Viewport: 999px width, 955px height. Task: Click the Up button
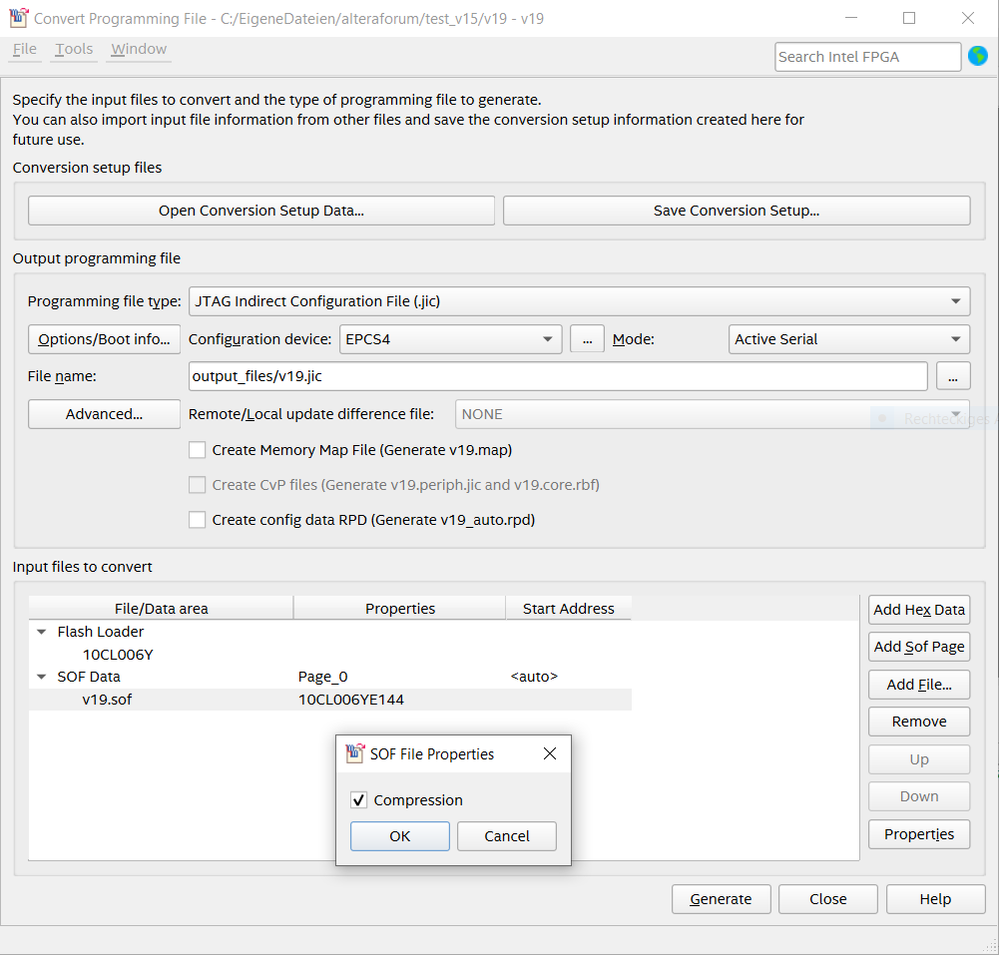coord(919,759)
